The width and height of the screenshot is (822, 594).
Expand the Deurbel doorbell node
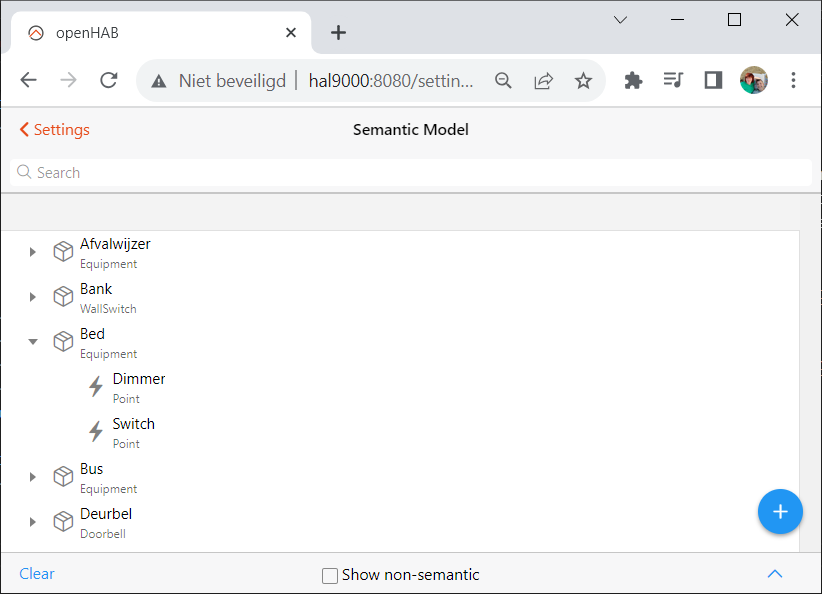[33, 522]
